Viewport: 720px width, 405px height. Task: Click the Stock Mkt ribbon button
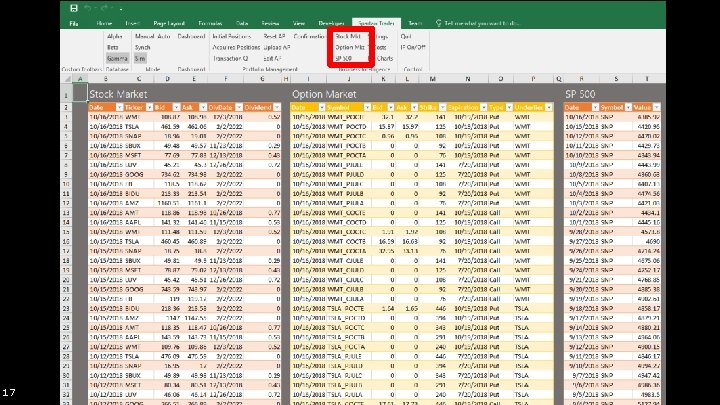click(x=348, y=36)
